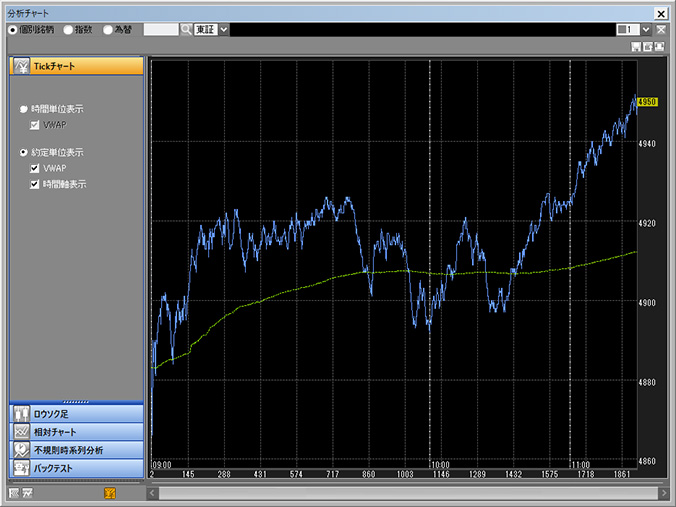Open the 東証 market dropdown
Image resolution: width=676 pixels, height=507 pixels.
point(224,30)
